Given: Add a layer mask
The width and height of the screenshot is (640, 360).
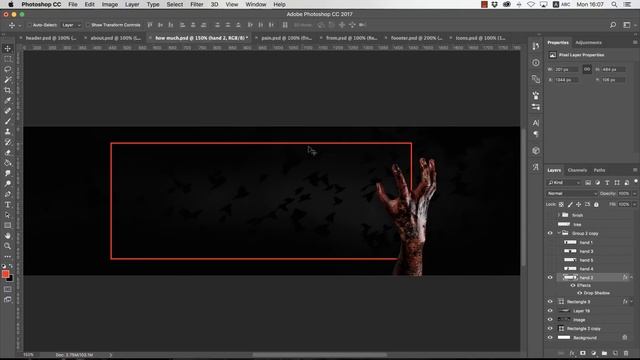Looking at the screenshot, I should 583,353.
